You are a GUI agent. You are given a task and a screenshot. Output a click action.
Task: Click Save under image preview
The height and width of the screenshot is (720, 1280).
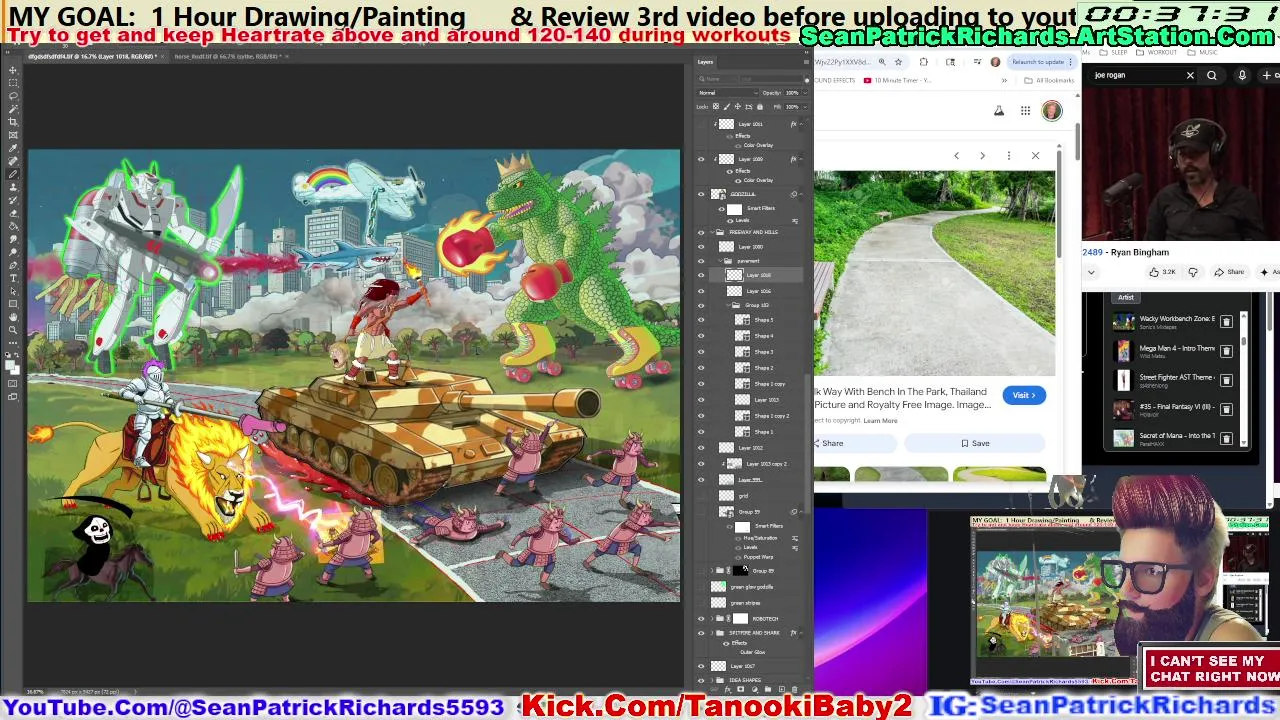[x=975, y=443]
